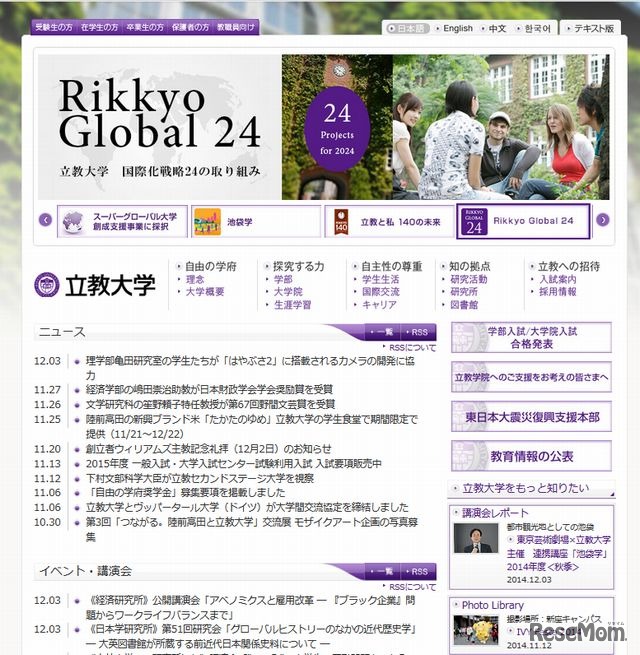
Task: Open the 入試案内 link
Action: pos(558,279)
